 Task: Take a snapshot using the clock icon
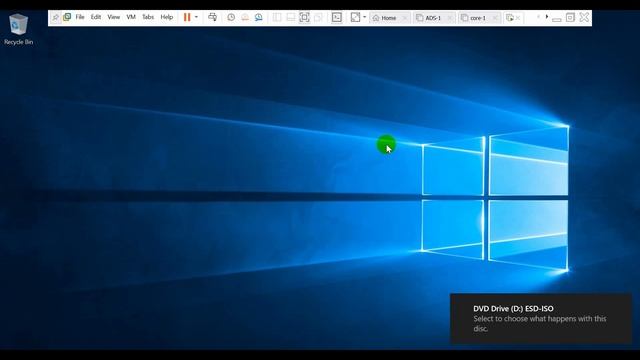click(231, 17)
